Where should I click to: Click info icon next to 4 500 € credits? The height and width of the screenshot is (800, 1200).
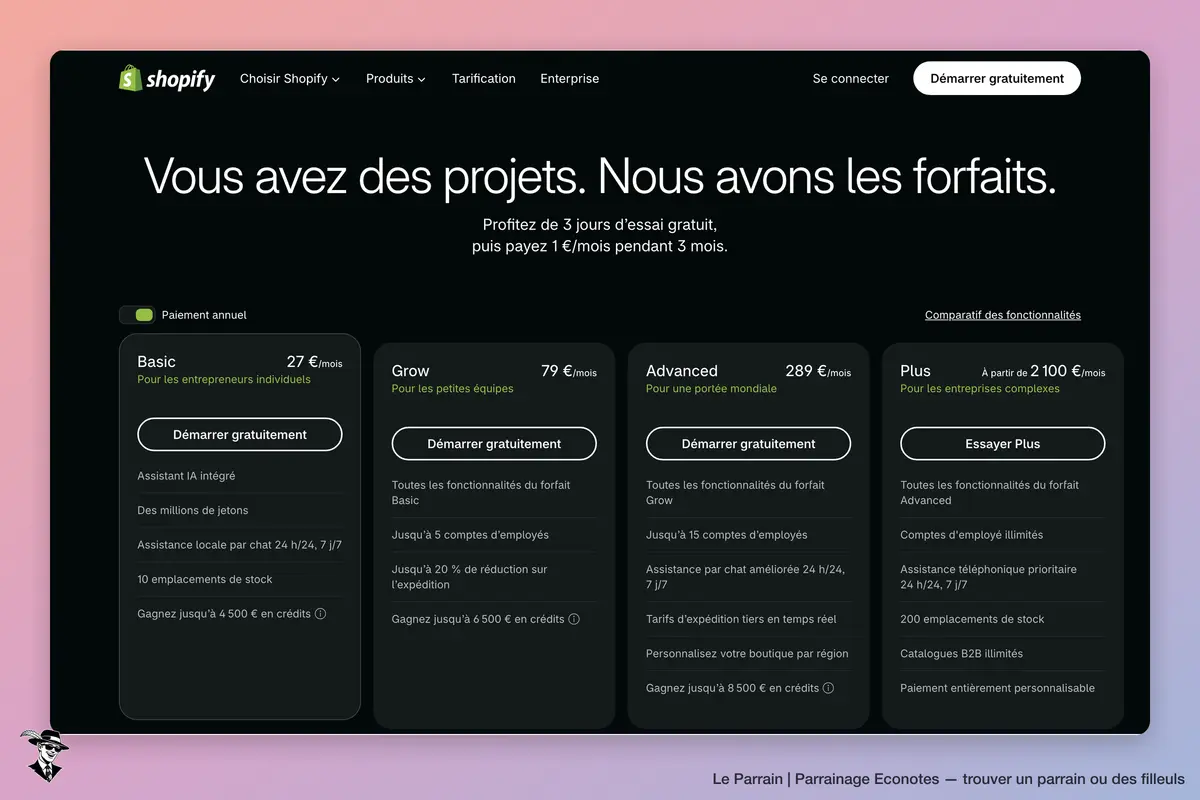[x=321, y=614]
